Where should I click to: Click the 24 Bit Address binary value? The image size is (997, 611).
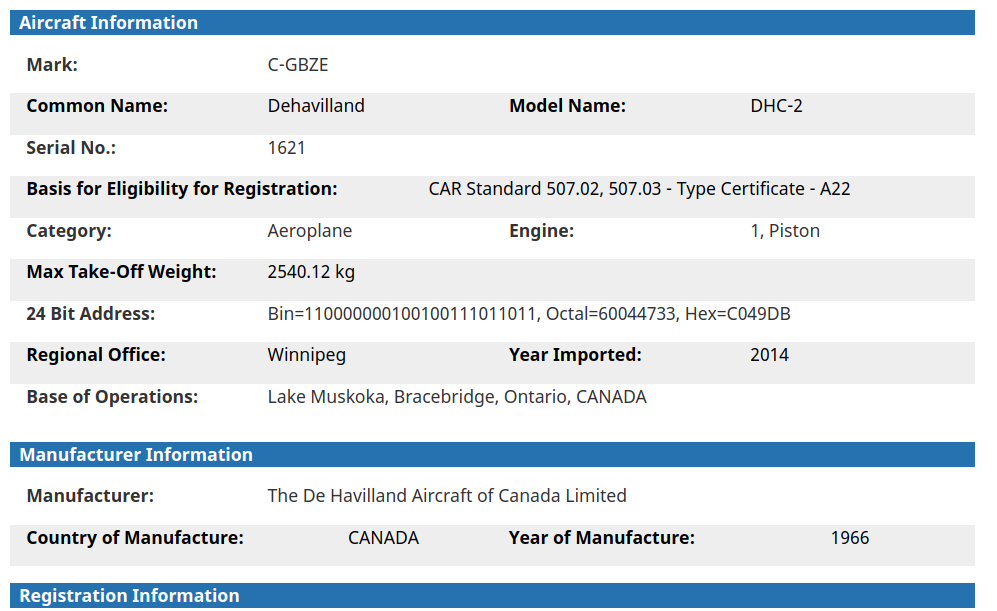tap(403, 314)
